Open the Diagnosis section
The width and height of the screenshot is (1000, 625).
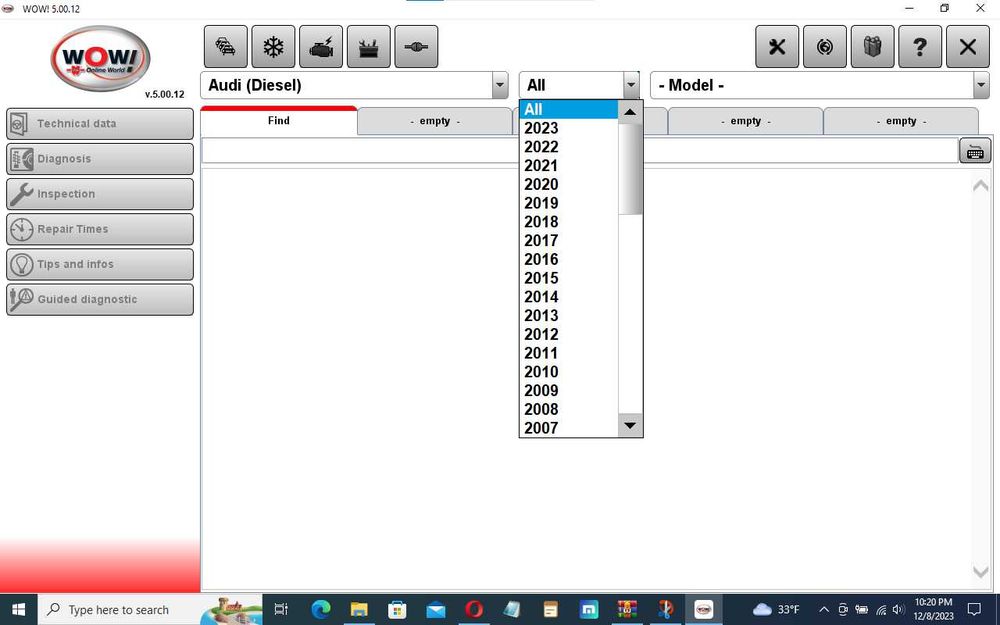100,159
